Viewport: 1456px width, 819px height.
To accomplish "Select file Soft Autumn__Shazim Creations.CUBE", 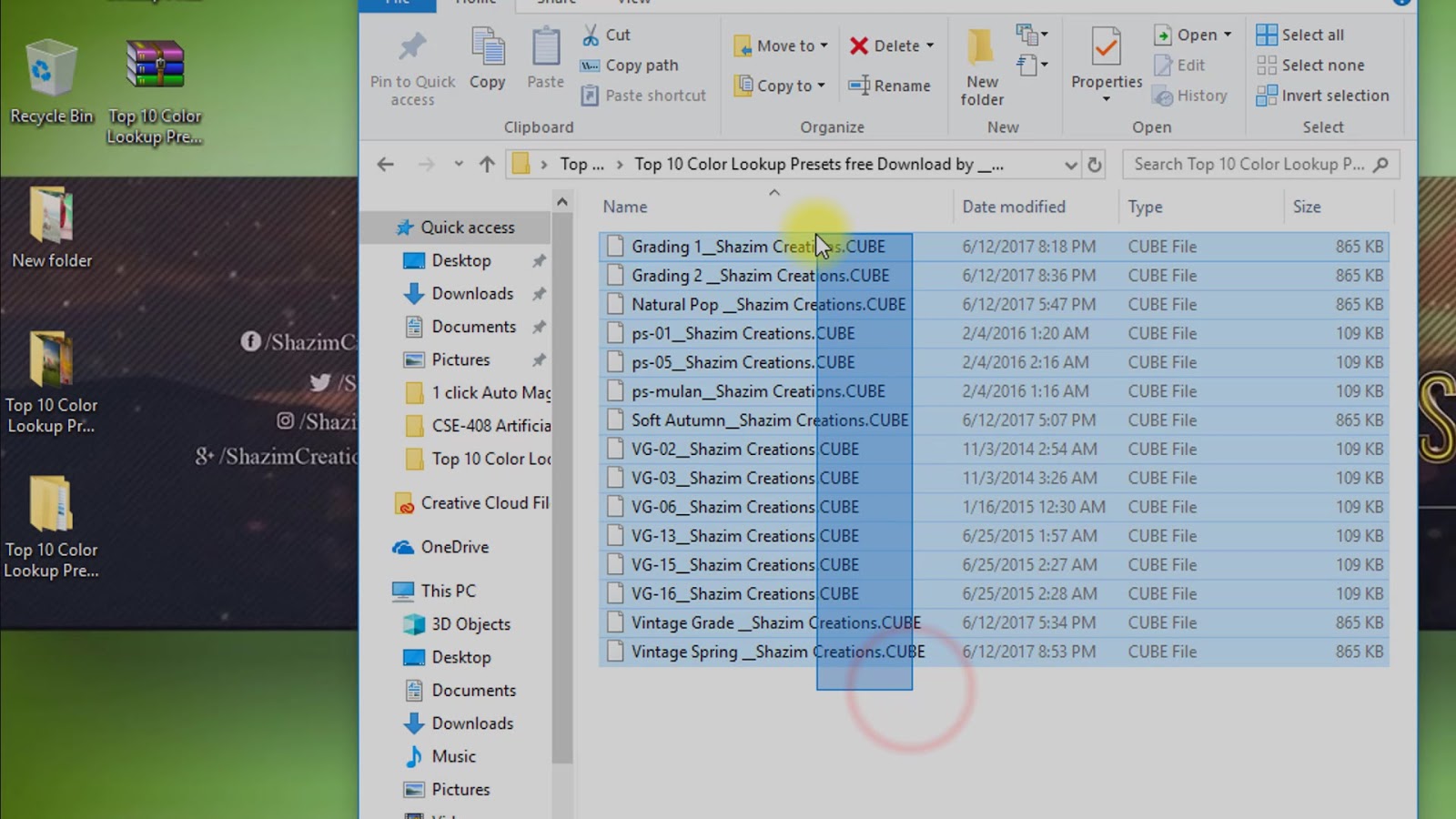I will tap(994, 420).
